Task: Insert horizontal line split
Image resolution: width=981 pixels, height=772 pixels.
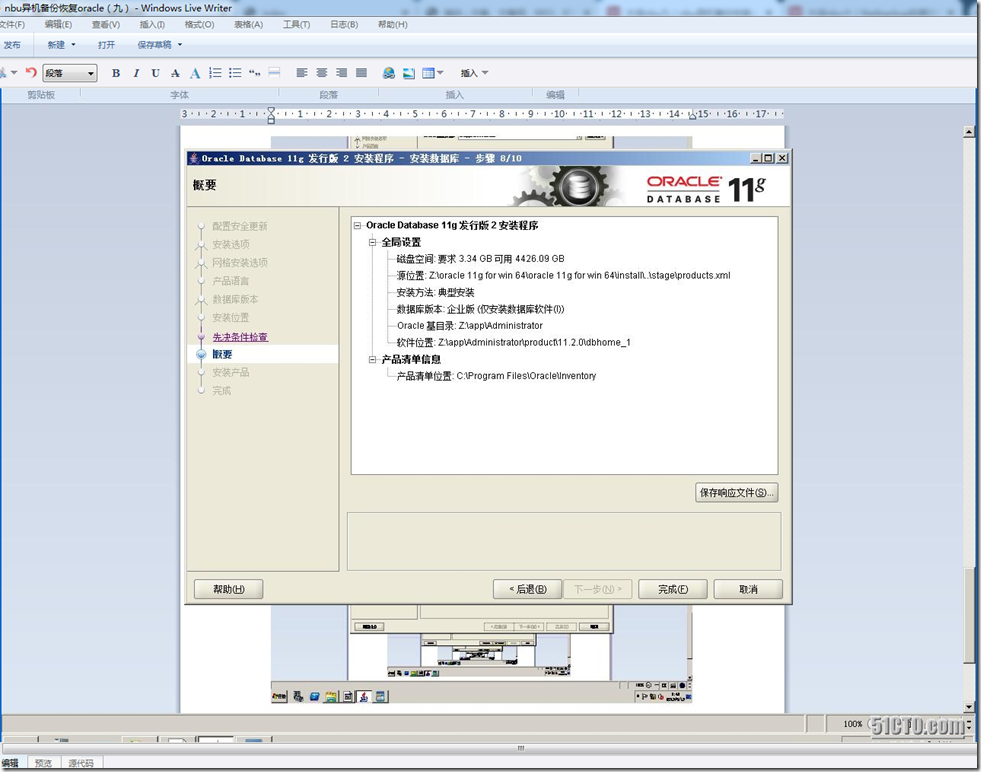Action: [x=274, y=73]
